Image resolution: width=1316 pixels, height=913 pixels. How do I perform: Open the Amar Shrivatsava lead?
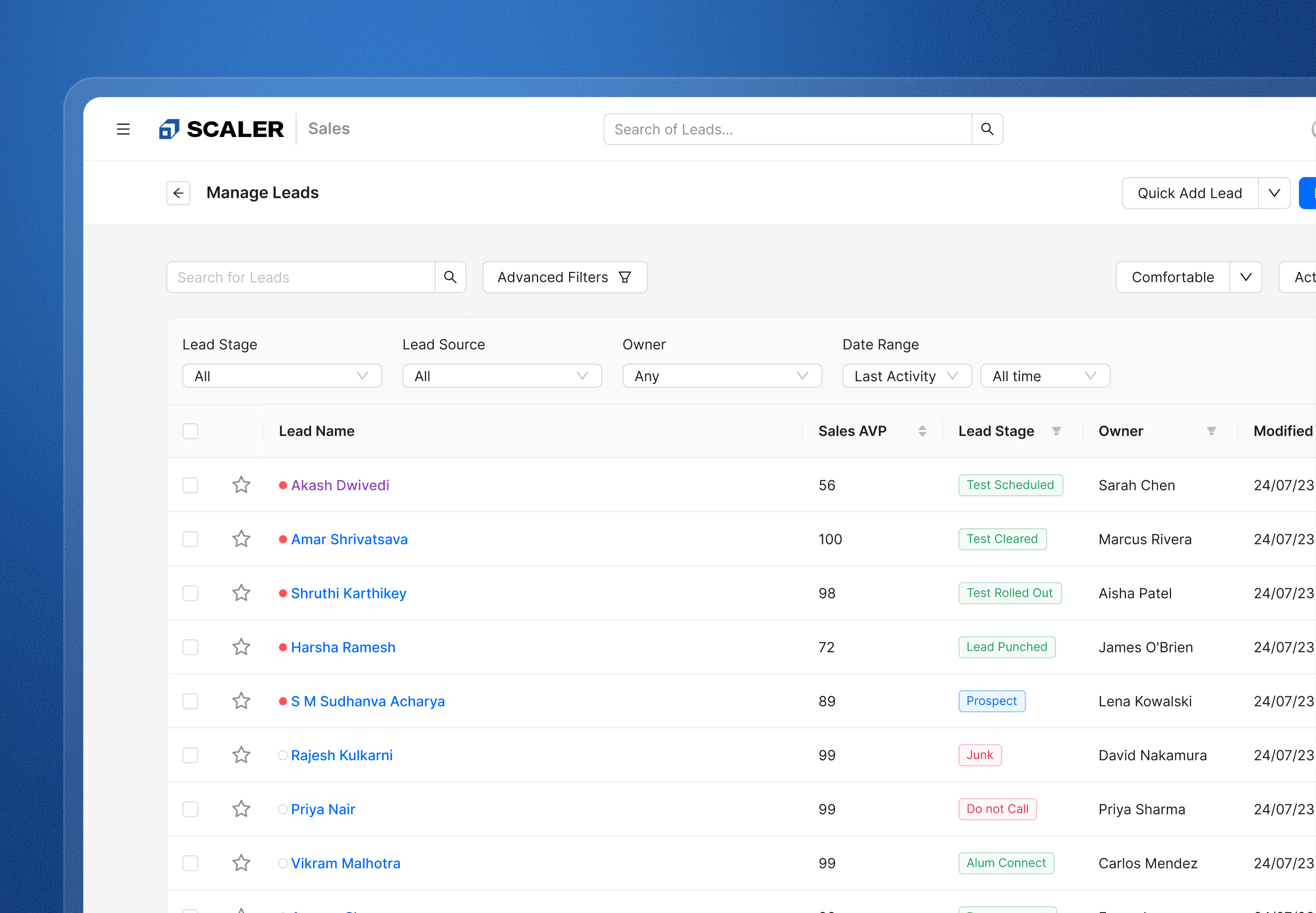349,539
